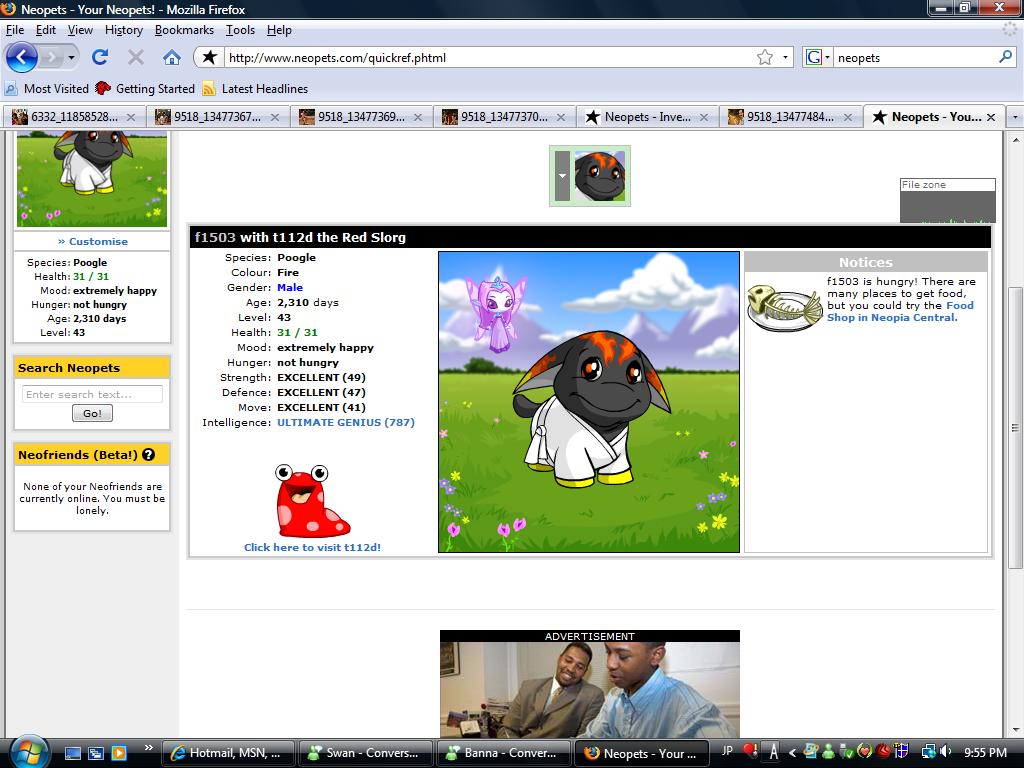
Task: Click the sidebar Poogle pet image
Action: (92, 178)
